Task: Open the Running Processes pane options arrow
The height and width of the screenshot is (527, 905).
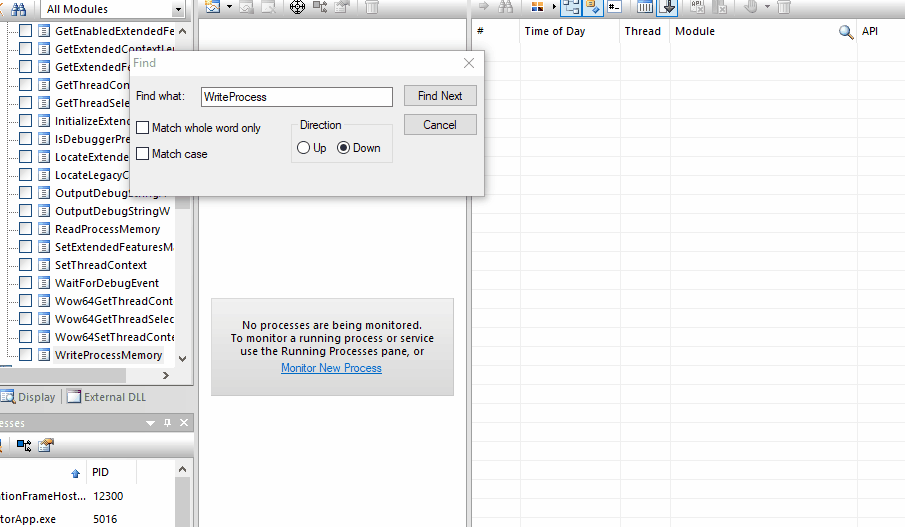Action: (151, 423)
